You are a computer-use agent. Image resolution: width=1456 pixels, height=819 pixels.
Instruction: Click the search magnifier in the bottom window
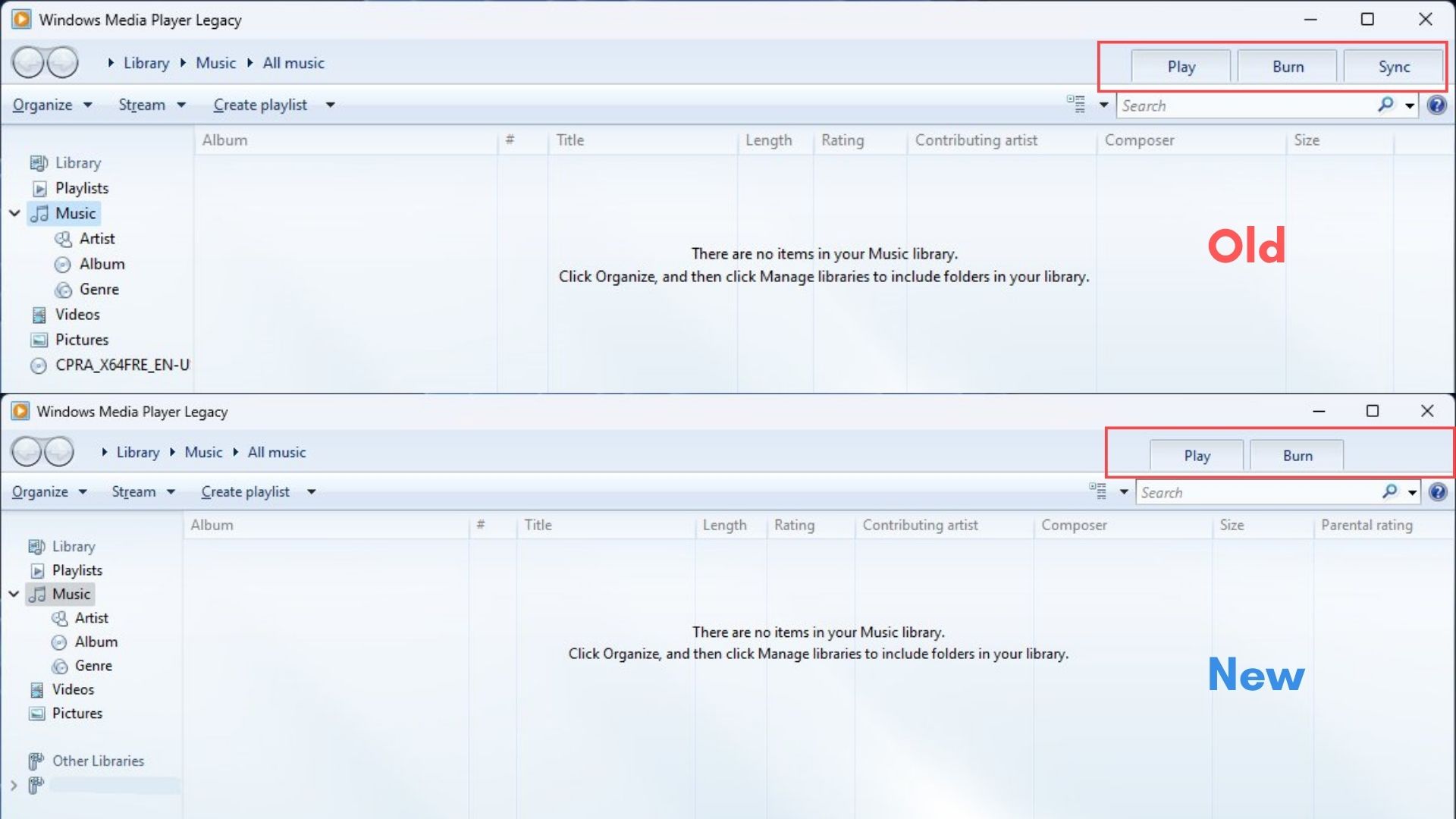tap(1389, 491)
